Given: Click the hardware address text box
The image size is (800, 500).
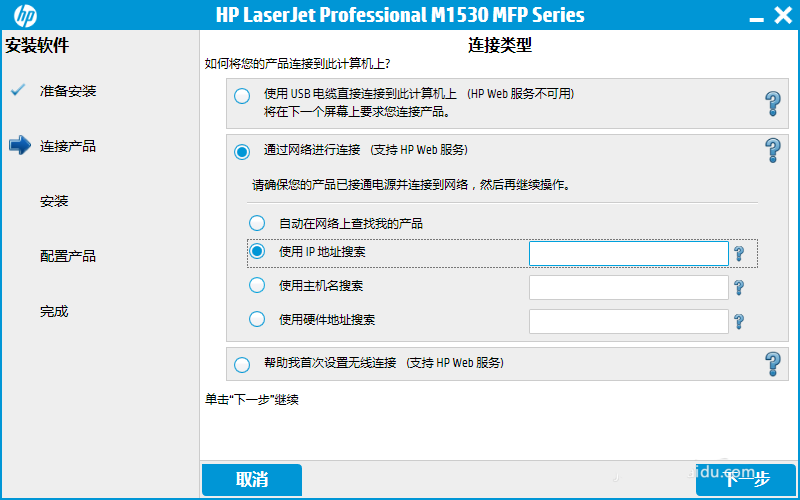Looking at the screenshot, I should point(628,322).
